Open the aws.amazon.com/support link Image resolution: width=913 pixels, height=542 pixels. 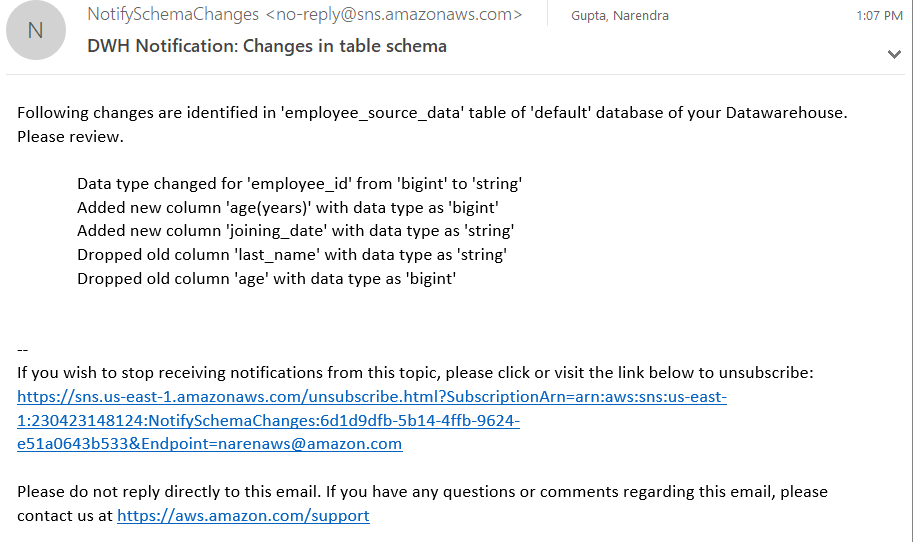click(243, 516)
